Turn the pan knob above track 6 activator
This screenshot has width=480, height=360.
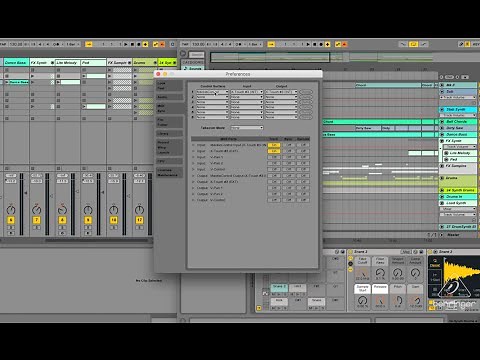(11, 210)
